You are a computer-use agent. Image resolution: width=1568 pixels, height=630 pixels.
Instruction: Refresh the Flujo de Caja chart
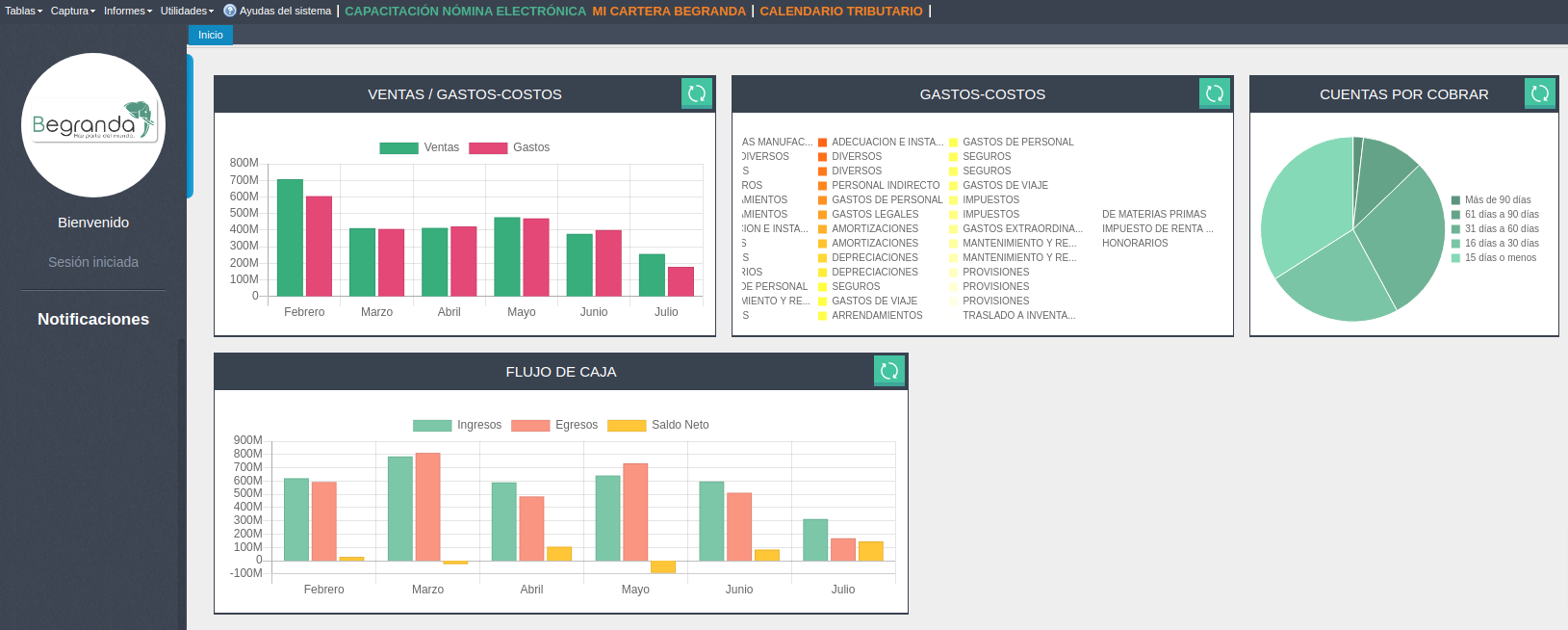point(889,371)
